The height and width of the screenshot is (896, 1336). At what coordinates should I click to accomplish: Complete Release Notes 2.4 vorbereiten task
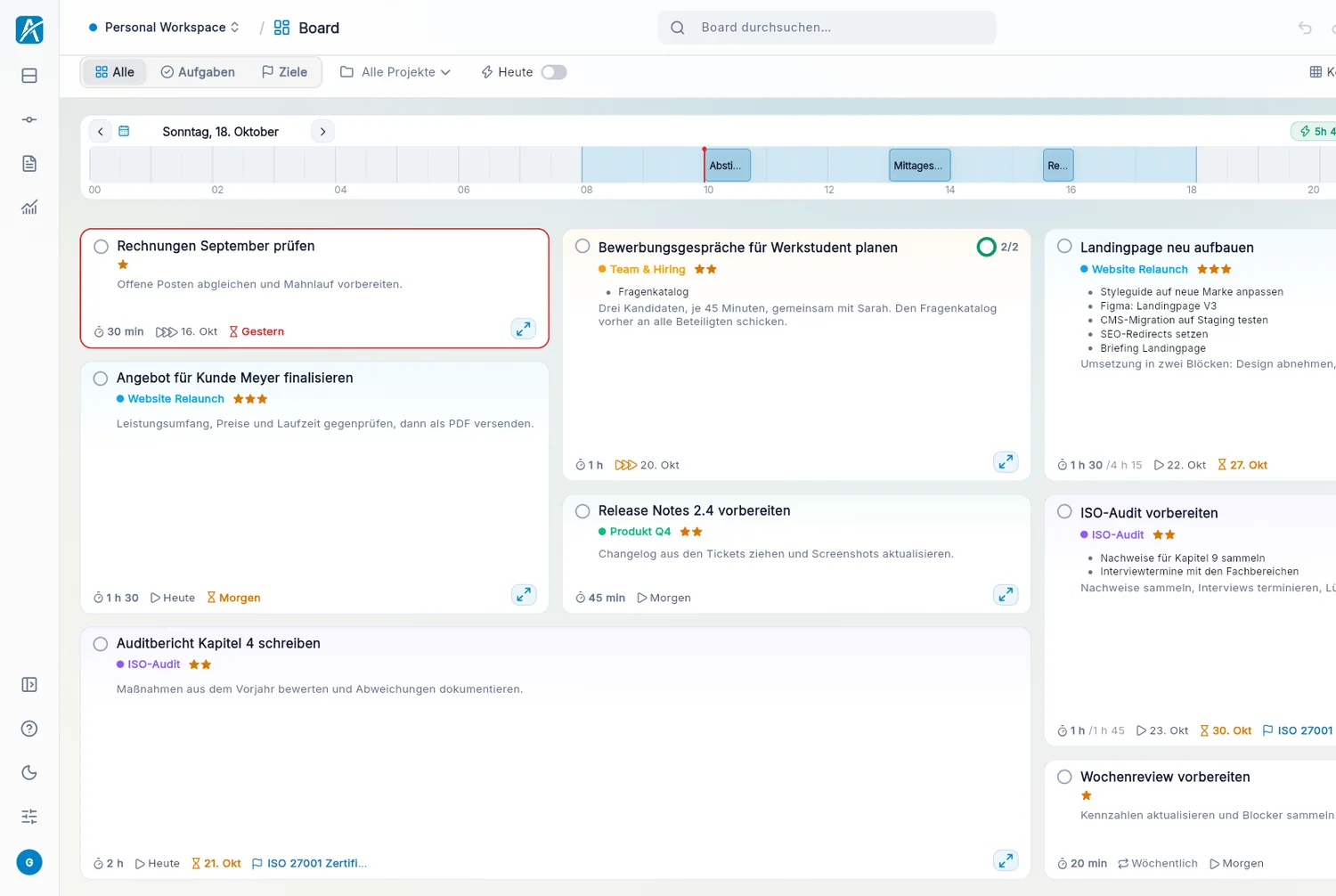click(x=582, y=511)
